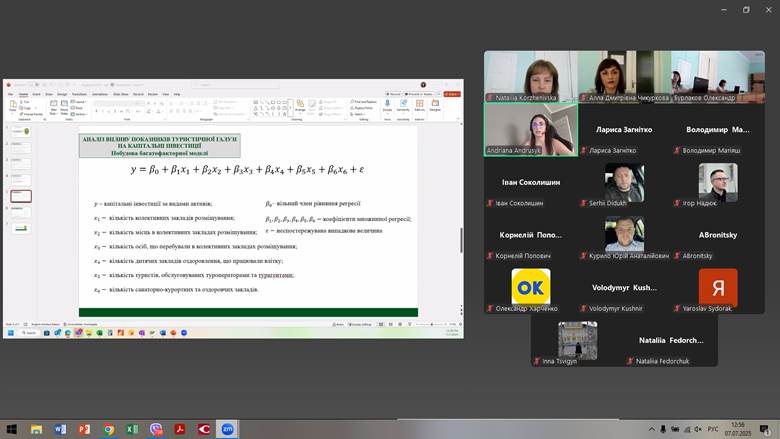Open the clock and date panel
780x439 pixels.
coord(738,429)
